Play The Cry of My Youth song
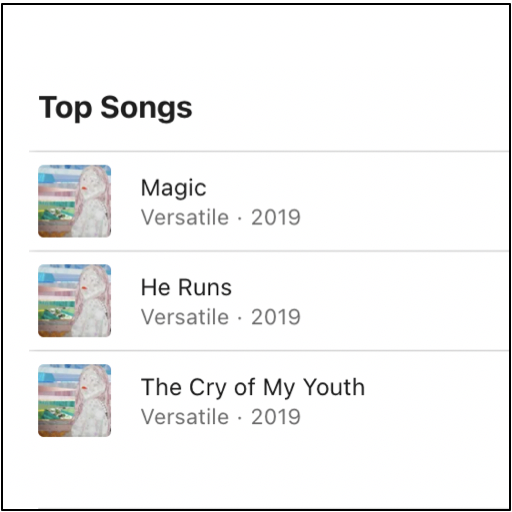 click(x=253, y=388)
